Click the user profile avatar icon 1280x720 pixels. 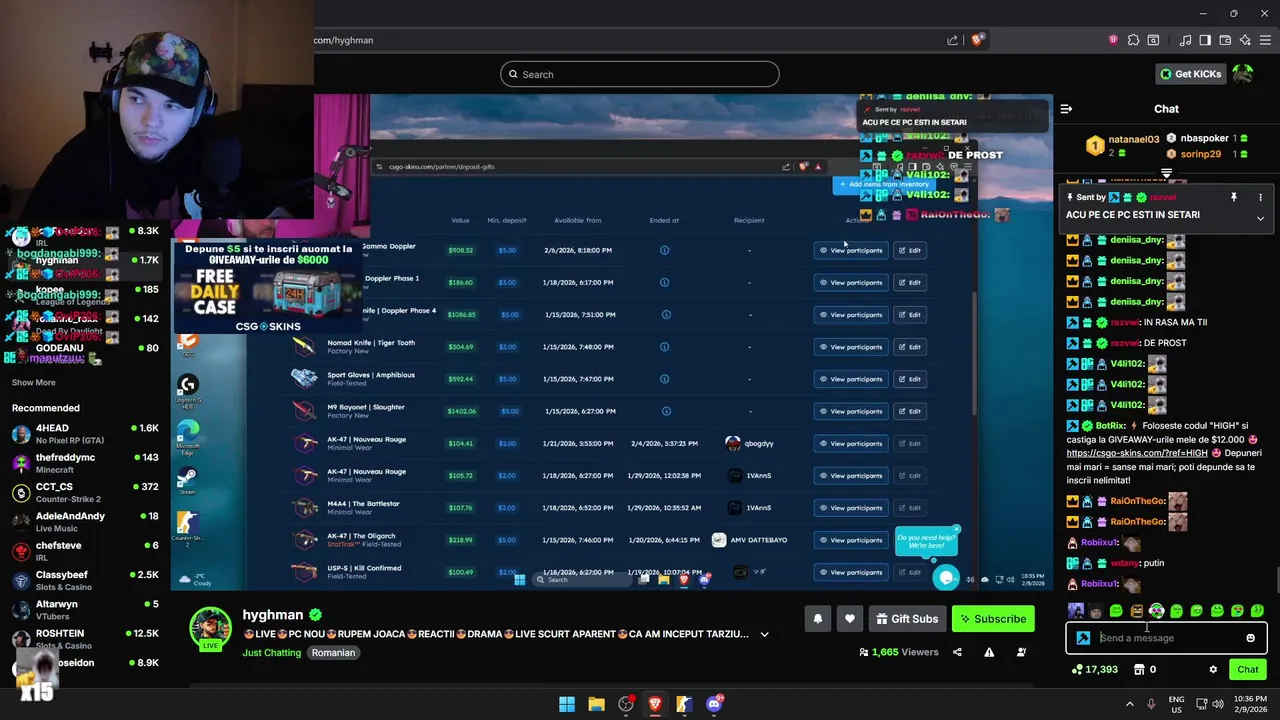coord(1243,74)
